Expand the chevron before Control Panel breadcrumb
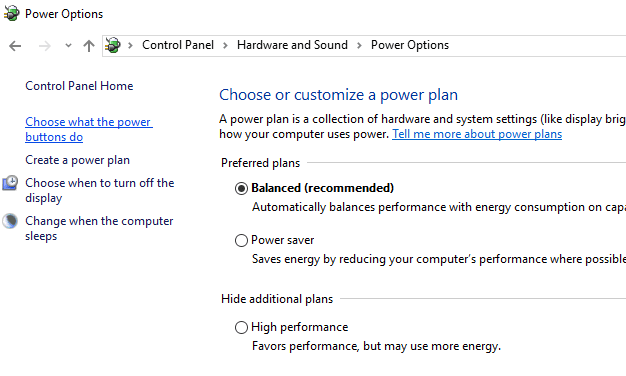Viewport: 626px width, 376px height. coord(130,46)
